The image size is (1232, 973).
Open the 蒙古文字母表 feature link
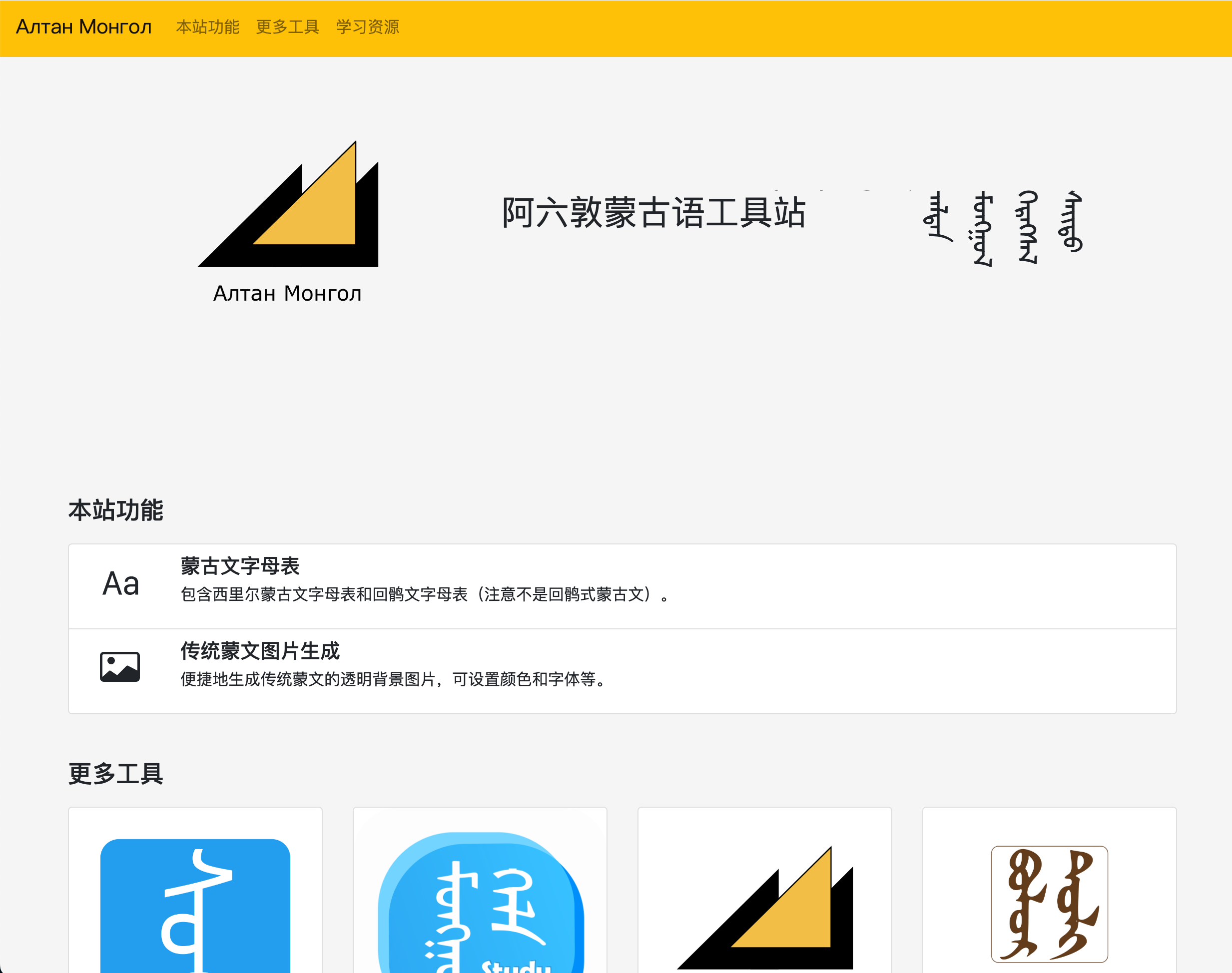coord(240,567)
